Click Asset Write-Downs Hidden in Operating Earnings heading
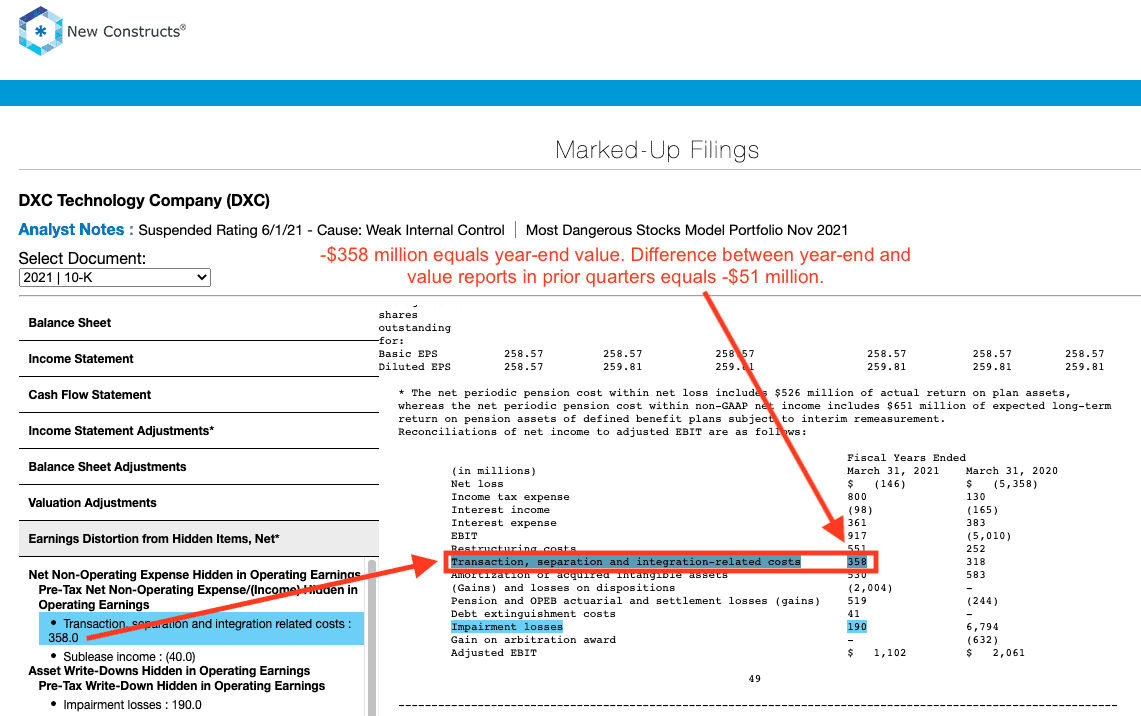 coord(169,671)
